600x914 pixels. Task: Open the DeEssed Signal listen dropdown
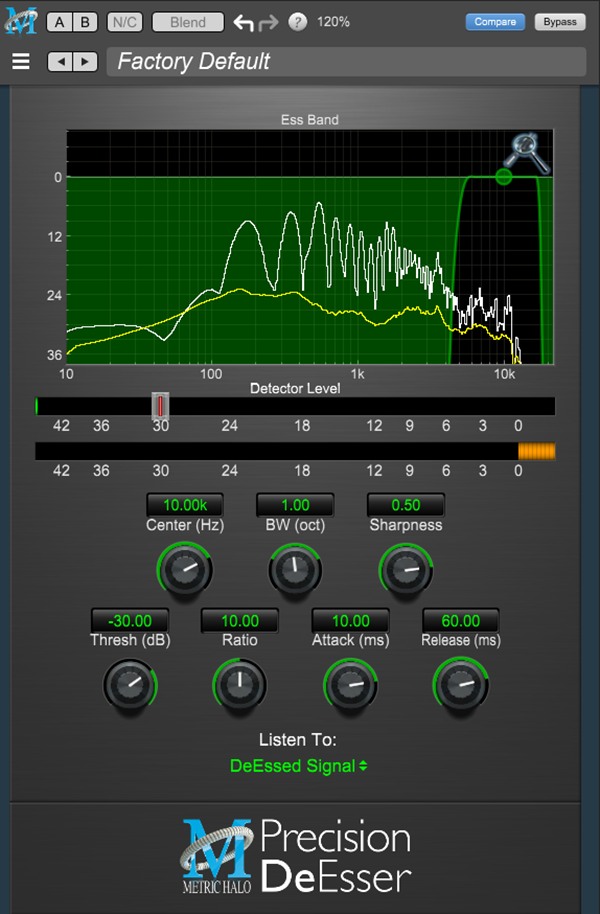(x=299, y=766)
